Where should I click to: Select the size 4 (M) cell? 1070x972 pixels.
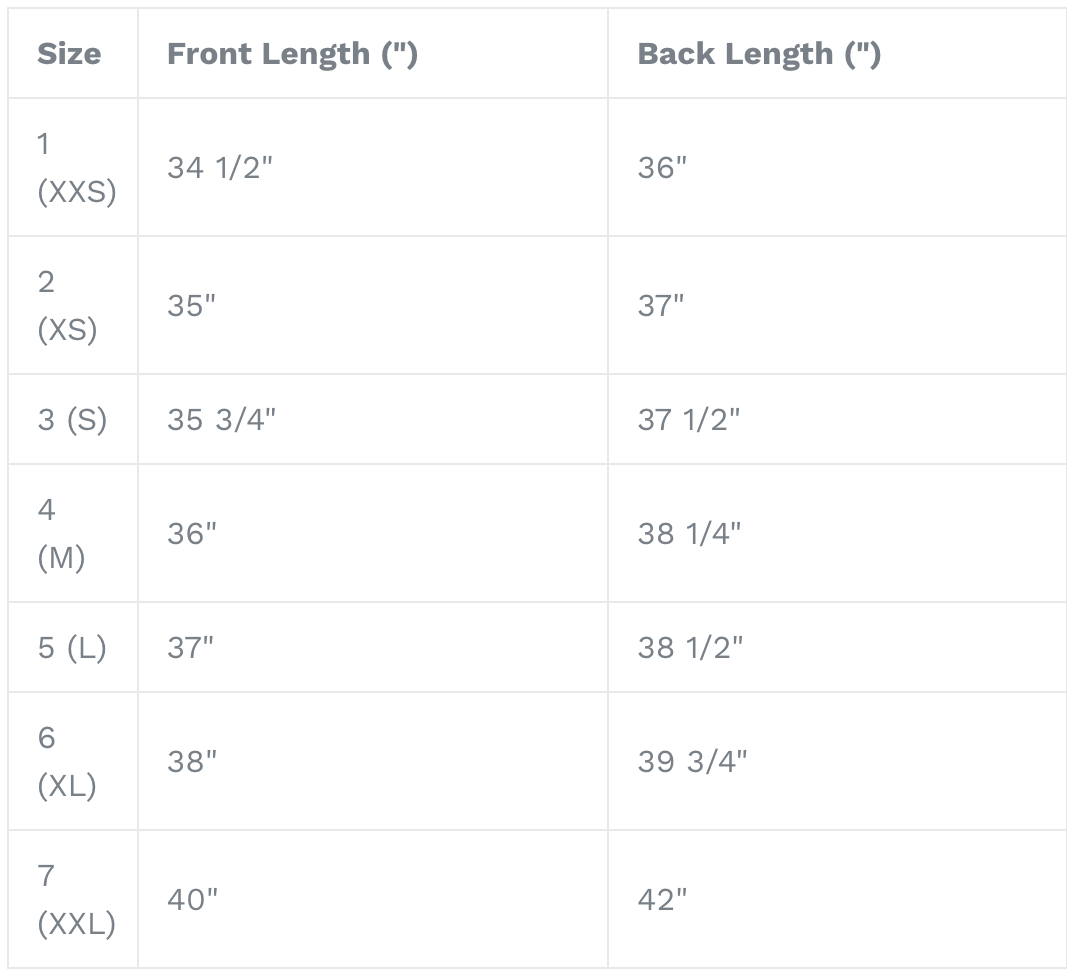coord(61,533)
